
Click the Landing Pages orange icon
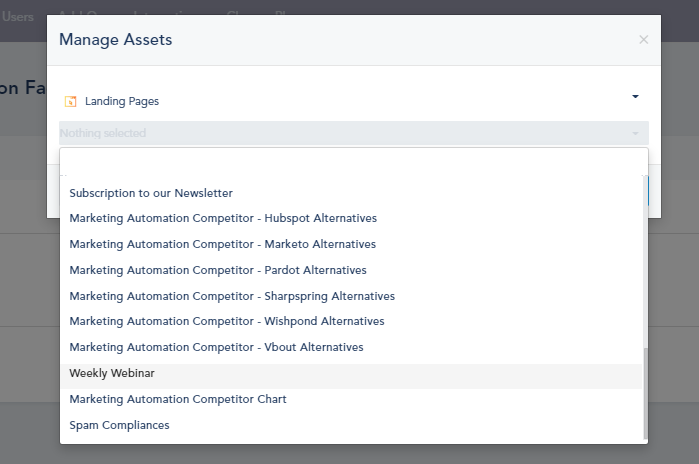pos(70,101)
